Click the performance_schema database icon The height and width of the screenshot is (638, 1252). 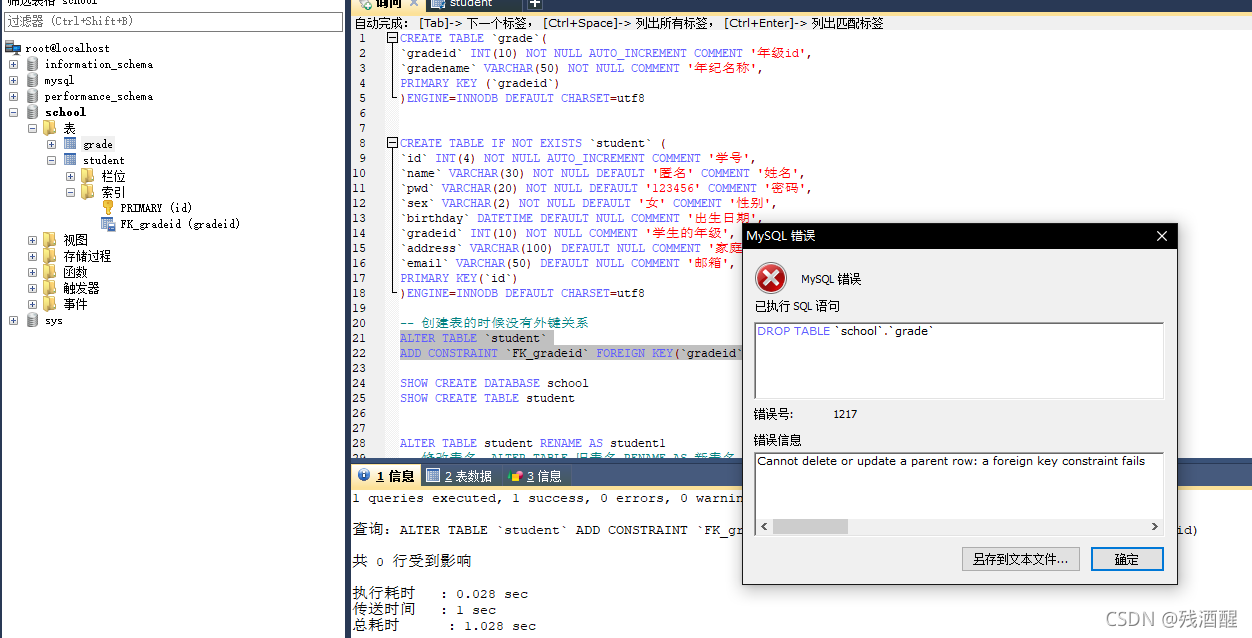[x=33, y=96]
